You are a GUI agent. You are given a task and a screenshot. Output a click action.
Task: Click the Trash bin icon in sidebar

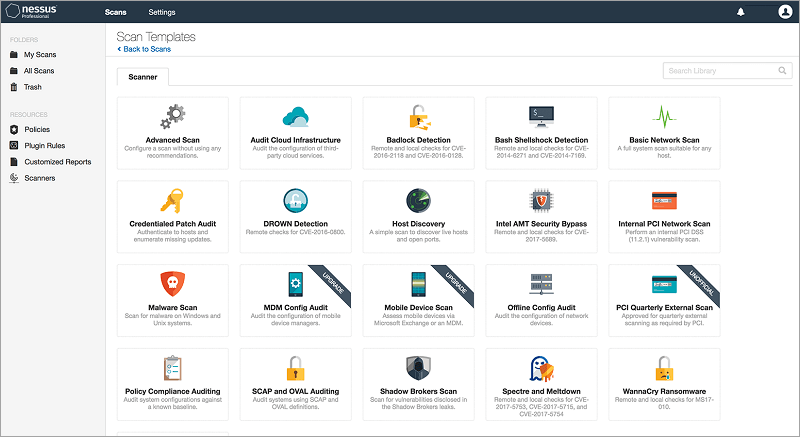(x=14, y=87)
